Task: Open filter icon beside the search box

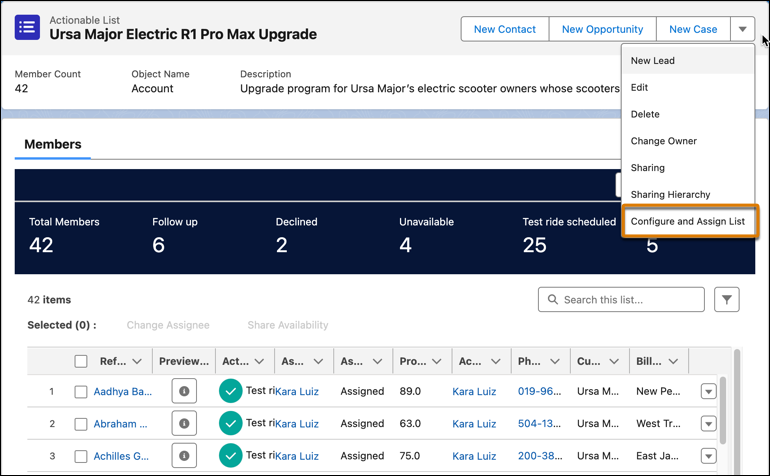Action: click(x=726, y=300)
